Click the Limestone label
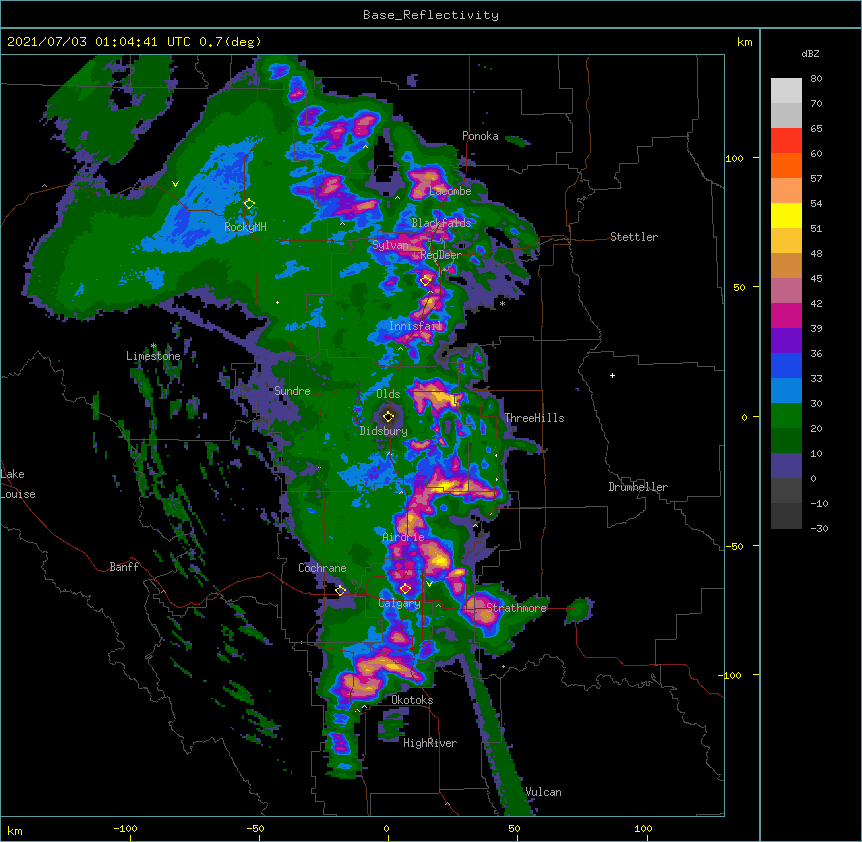The image size is (862, 842). (x=153, y=356)
